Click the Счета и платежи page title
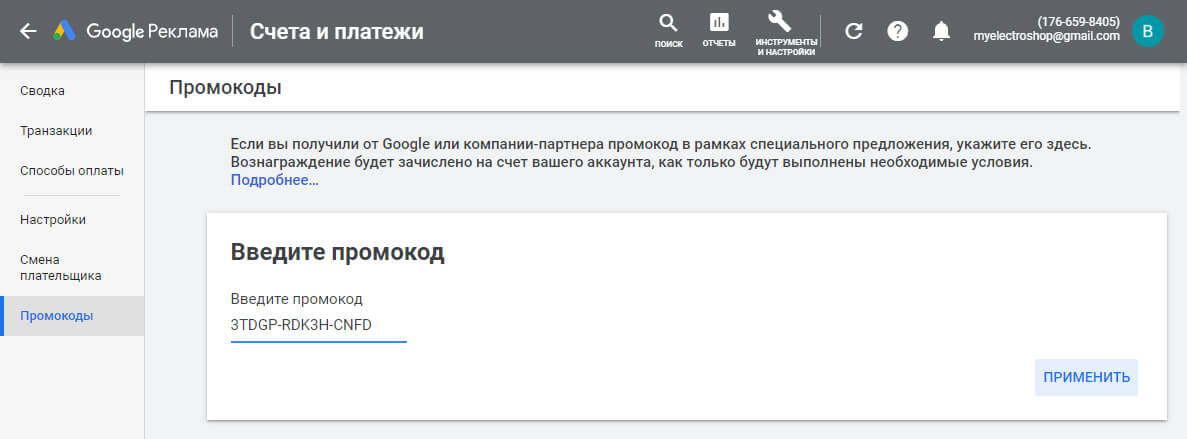Viewport: 1187px width, 439px height. click(x=336, y=32)
